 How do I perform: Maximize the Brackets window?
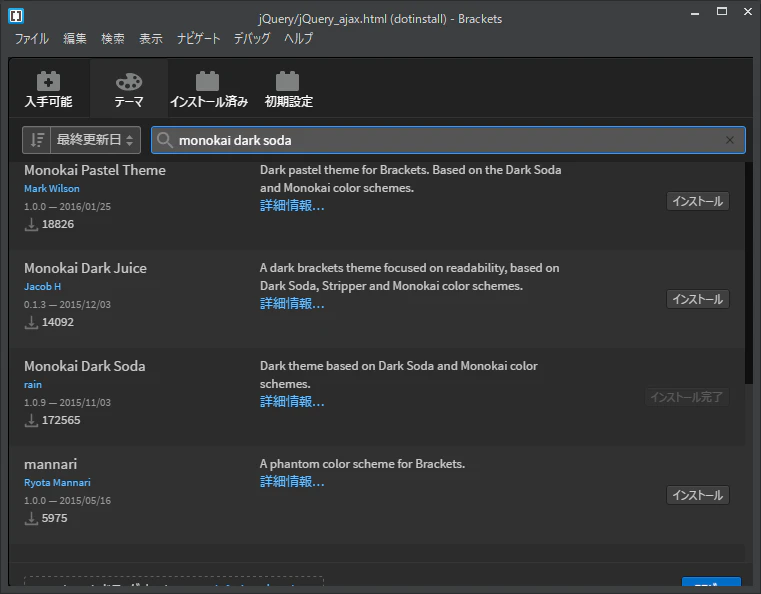(722, 12)
